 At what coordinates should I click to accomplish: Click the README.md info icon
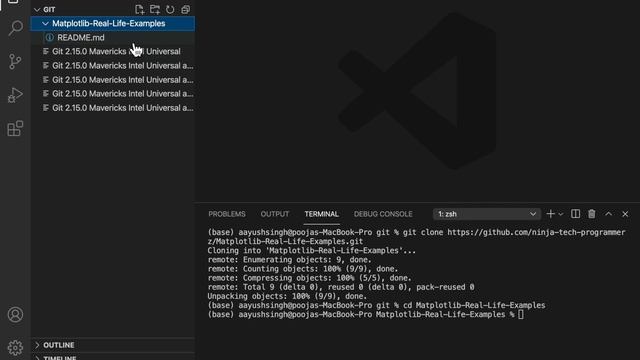(49, 38)
